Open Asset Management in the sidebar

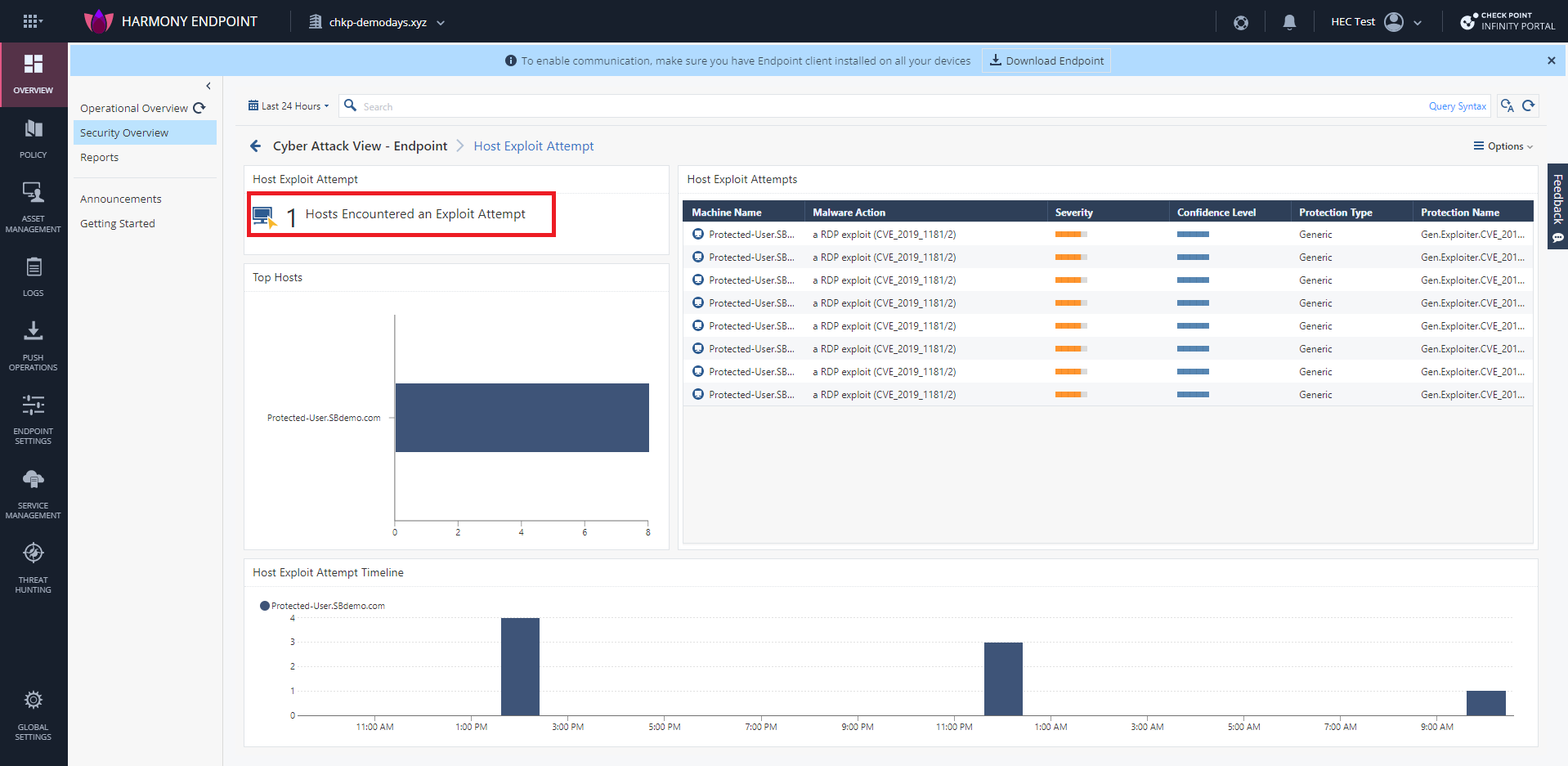pos(34,208)
